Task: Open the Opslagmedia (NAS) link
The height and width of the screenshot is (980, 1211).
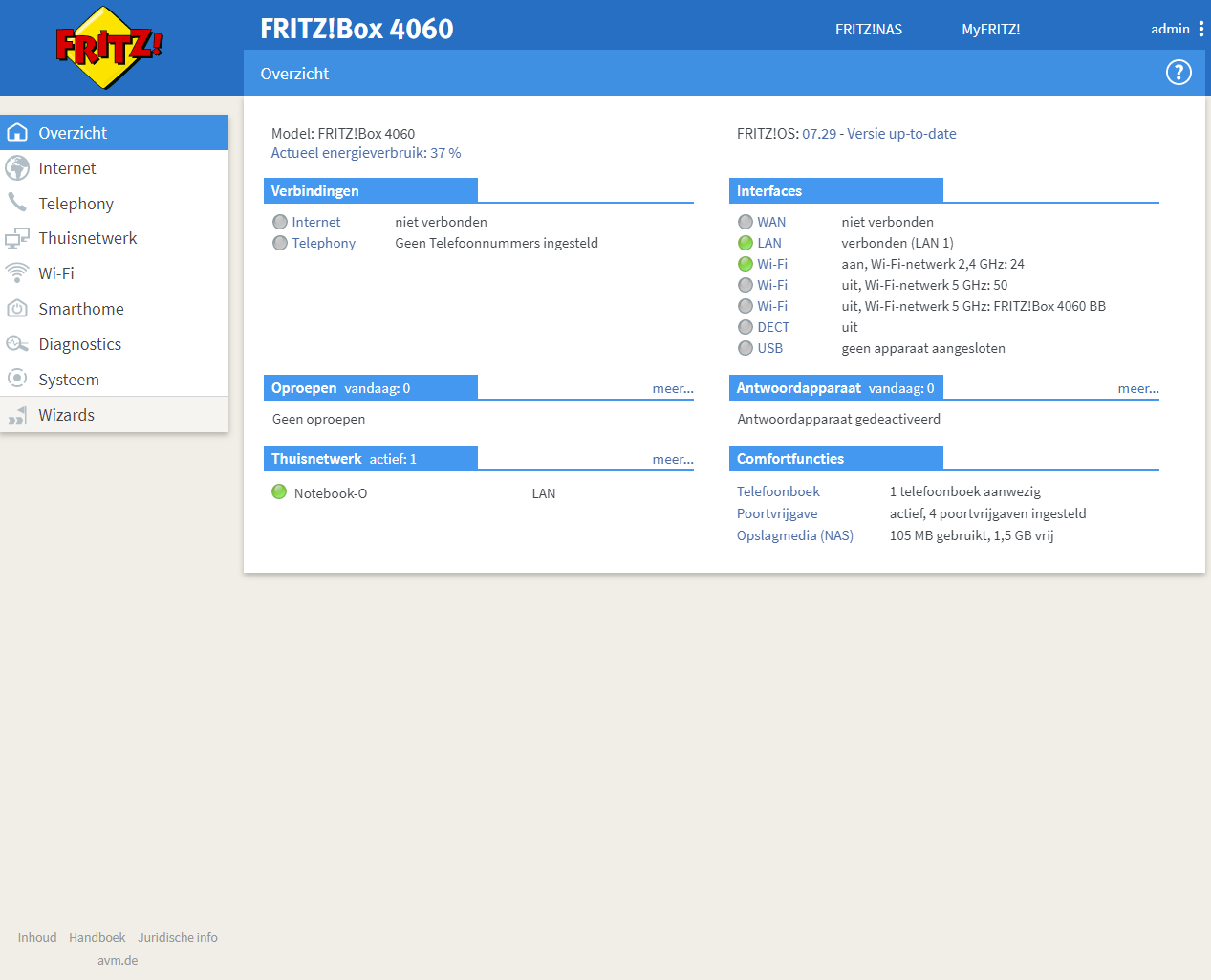Action: pos(795,535)
